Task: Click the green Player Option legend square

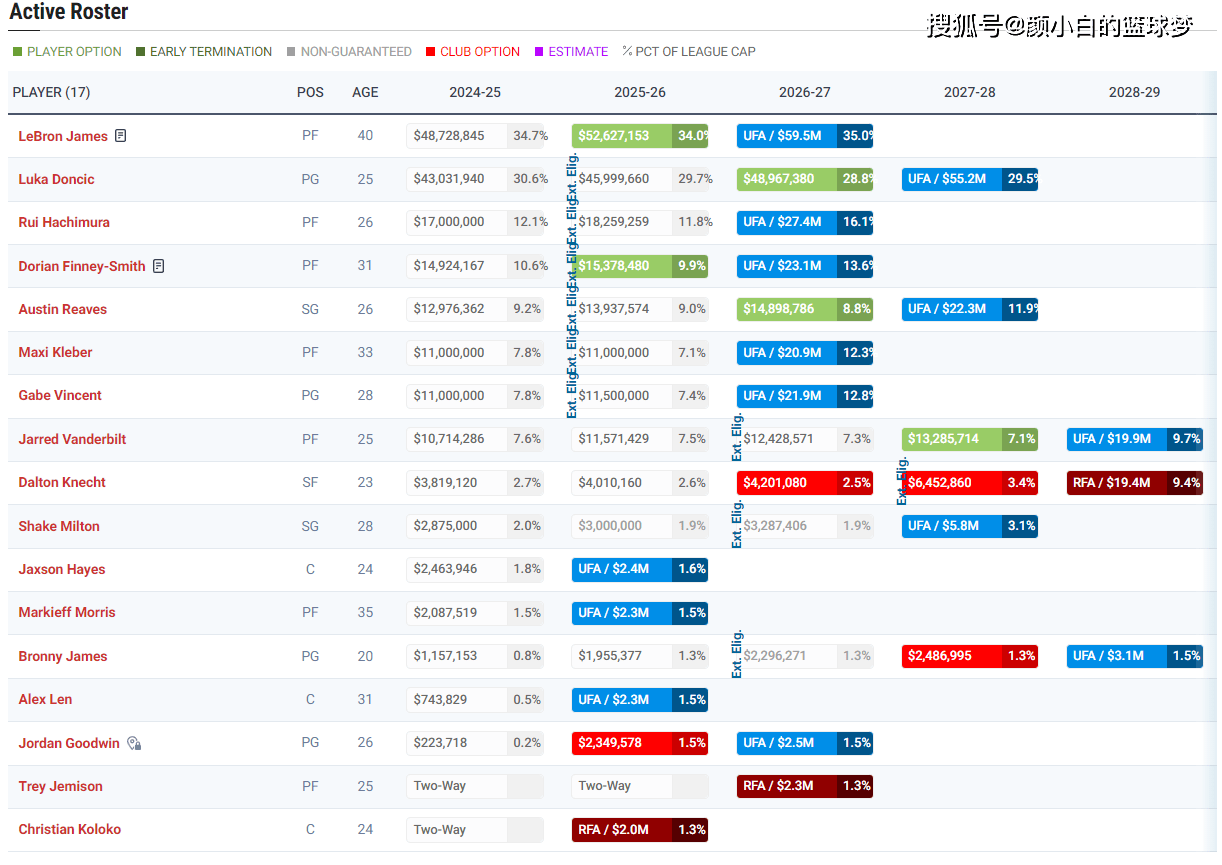Action: (17, 52)
